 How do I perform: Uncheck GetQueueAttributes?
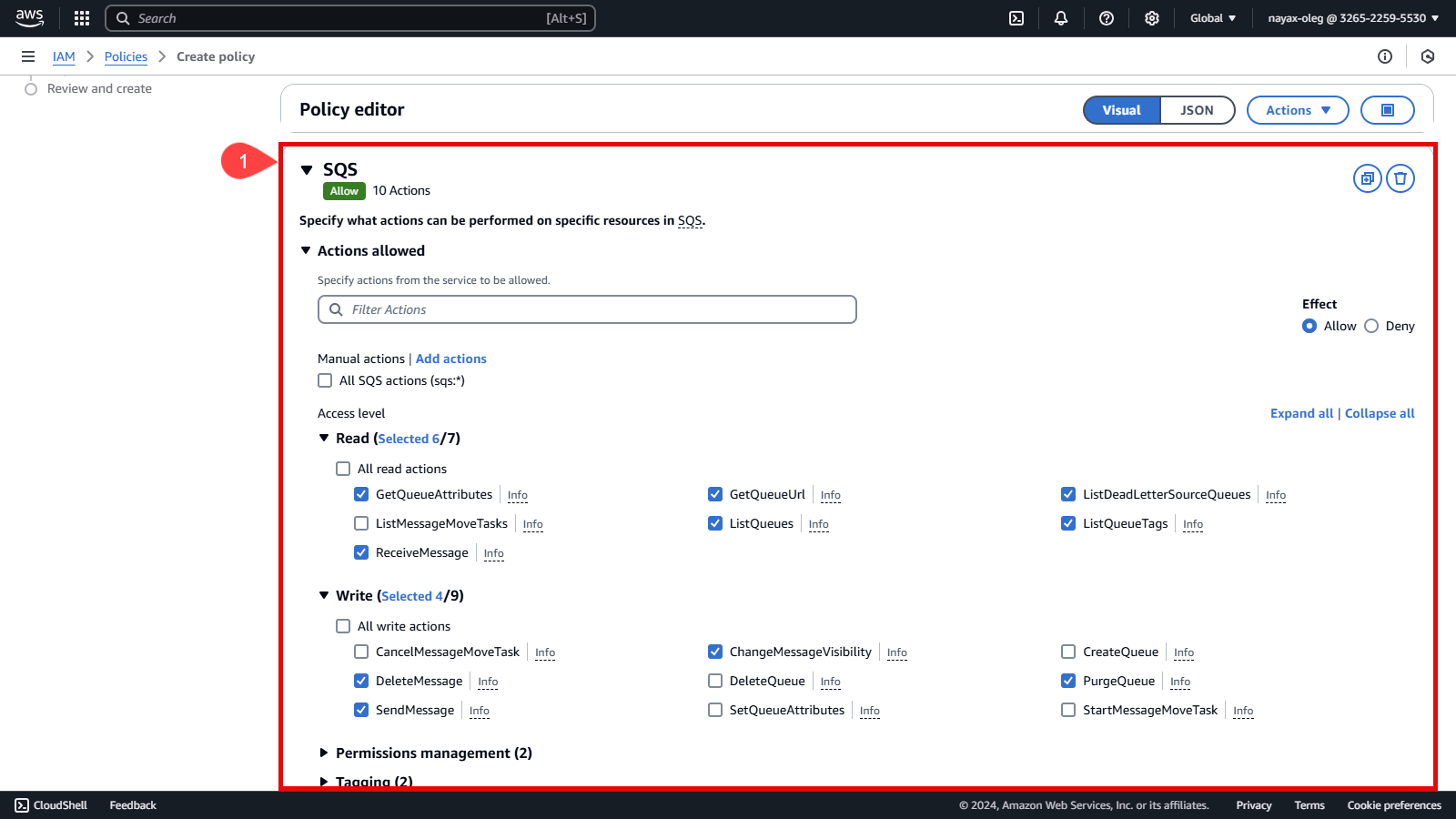361,494
